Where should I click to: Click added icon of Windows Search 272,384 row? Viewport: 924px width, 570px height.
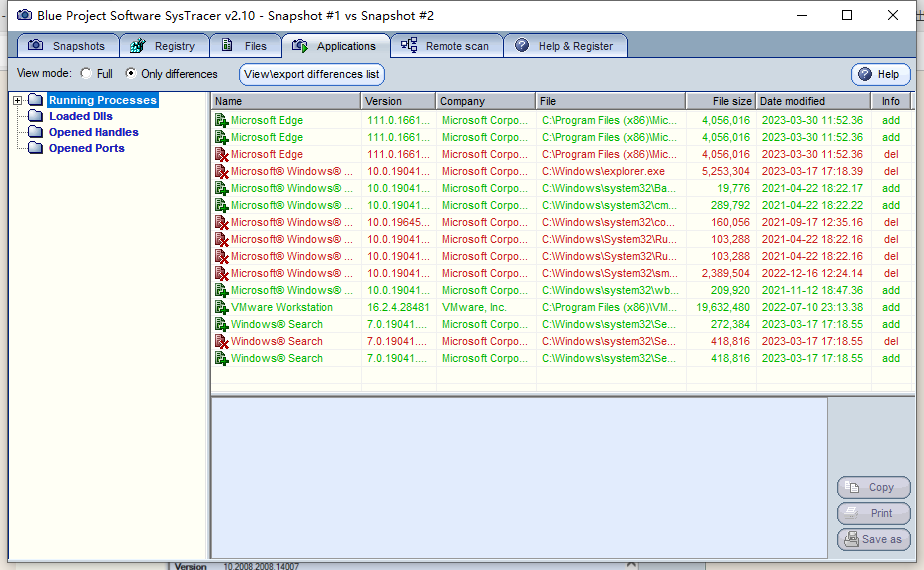click(222, 325)
